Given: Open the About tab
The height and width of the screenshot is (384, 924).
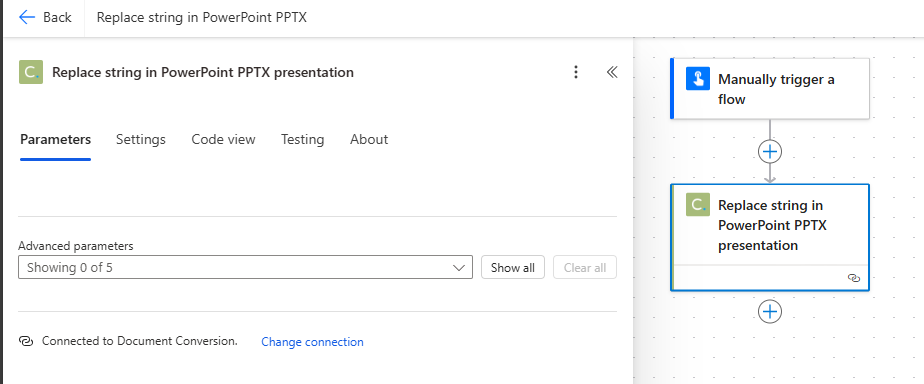Looking at the screenshot, I should [x=369, y=140].
